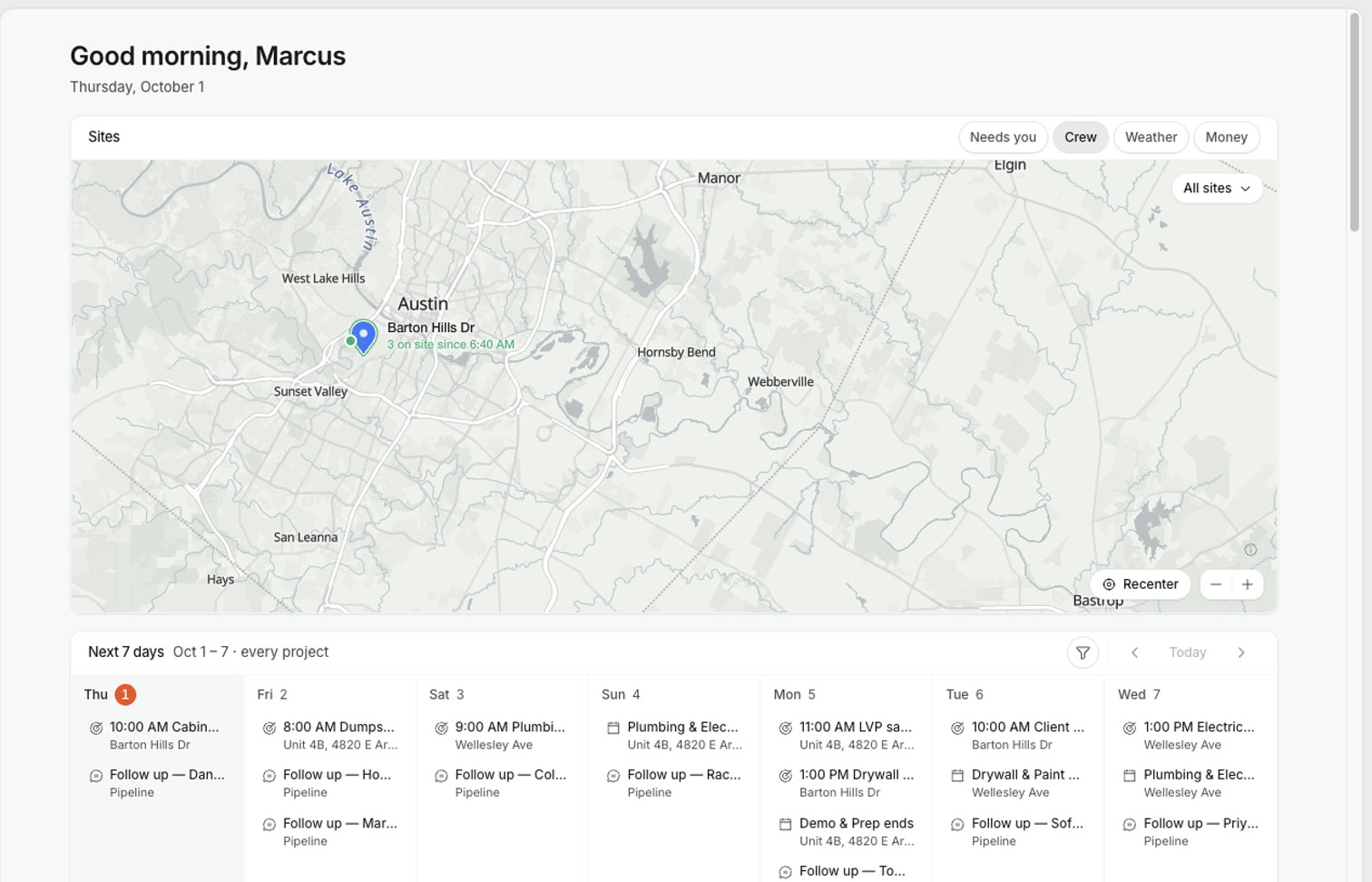Click the '3 on site since 6:40 AM' label
The height and width of the screenshot is (882, 1372).
[451, 345]
